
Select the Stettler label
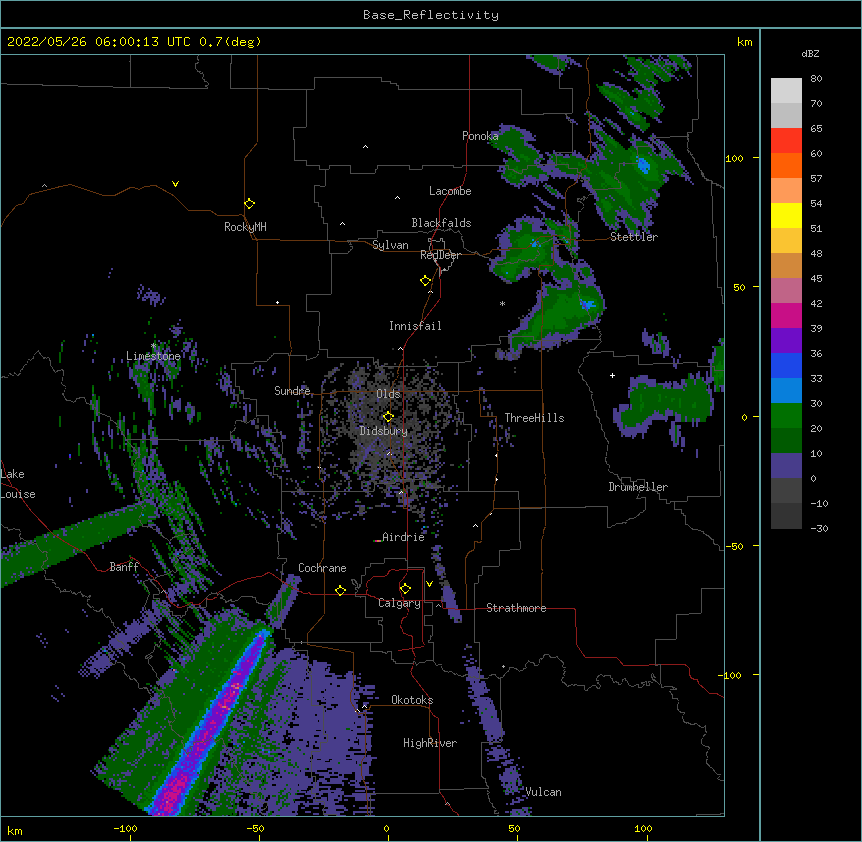coord(634,237)
